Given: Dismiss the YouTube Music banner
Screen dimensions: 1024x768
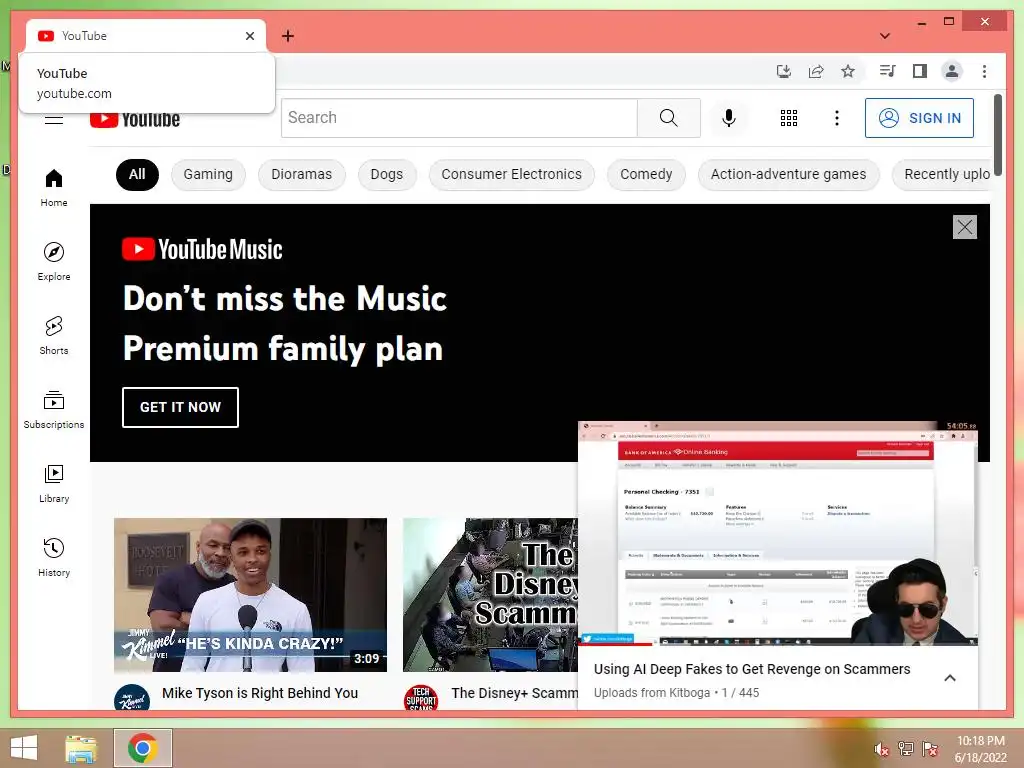Looking at the screenshot, I should point(965,227).
